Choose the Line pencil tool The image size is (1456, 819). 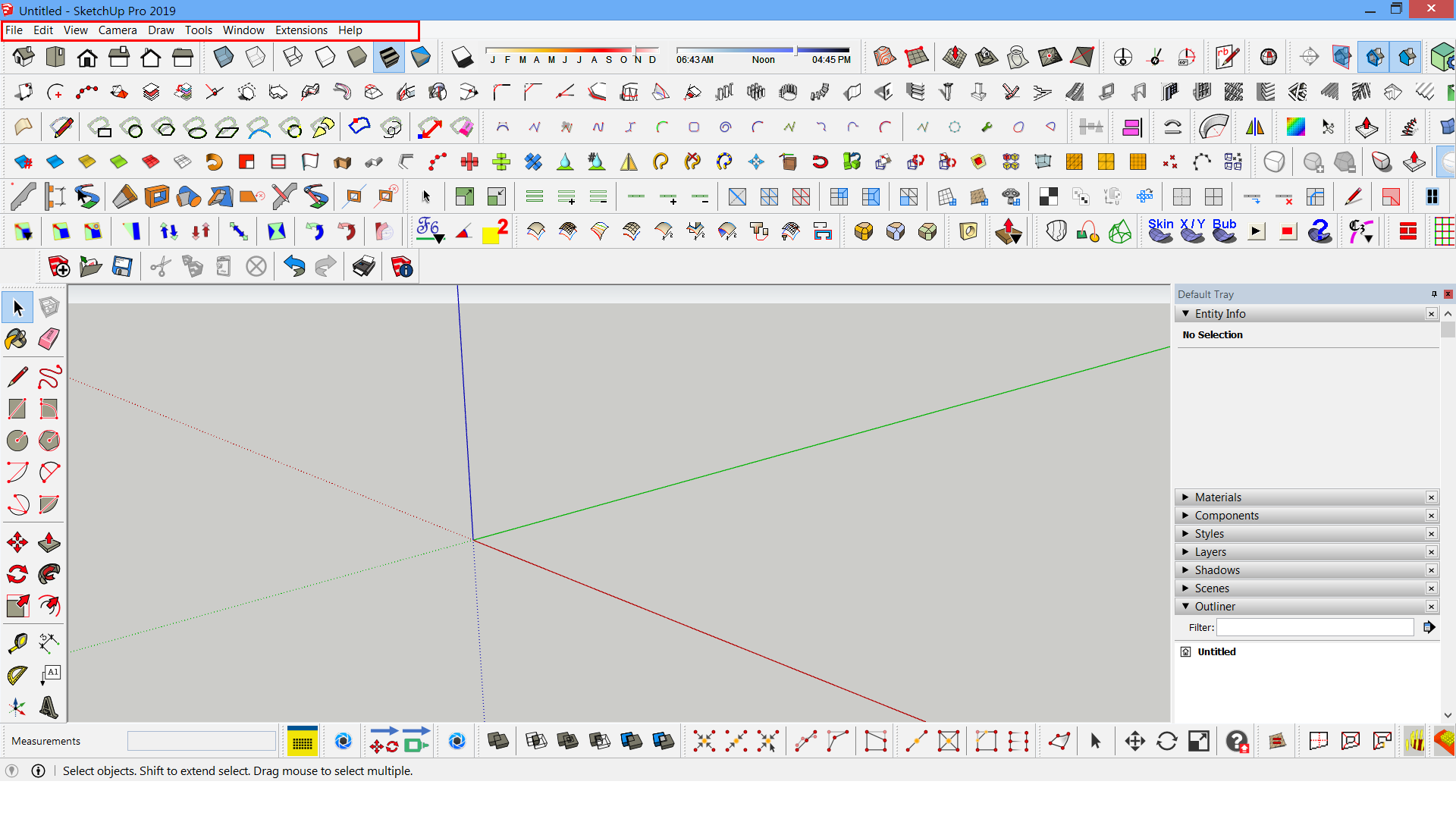tap(17, 376)
